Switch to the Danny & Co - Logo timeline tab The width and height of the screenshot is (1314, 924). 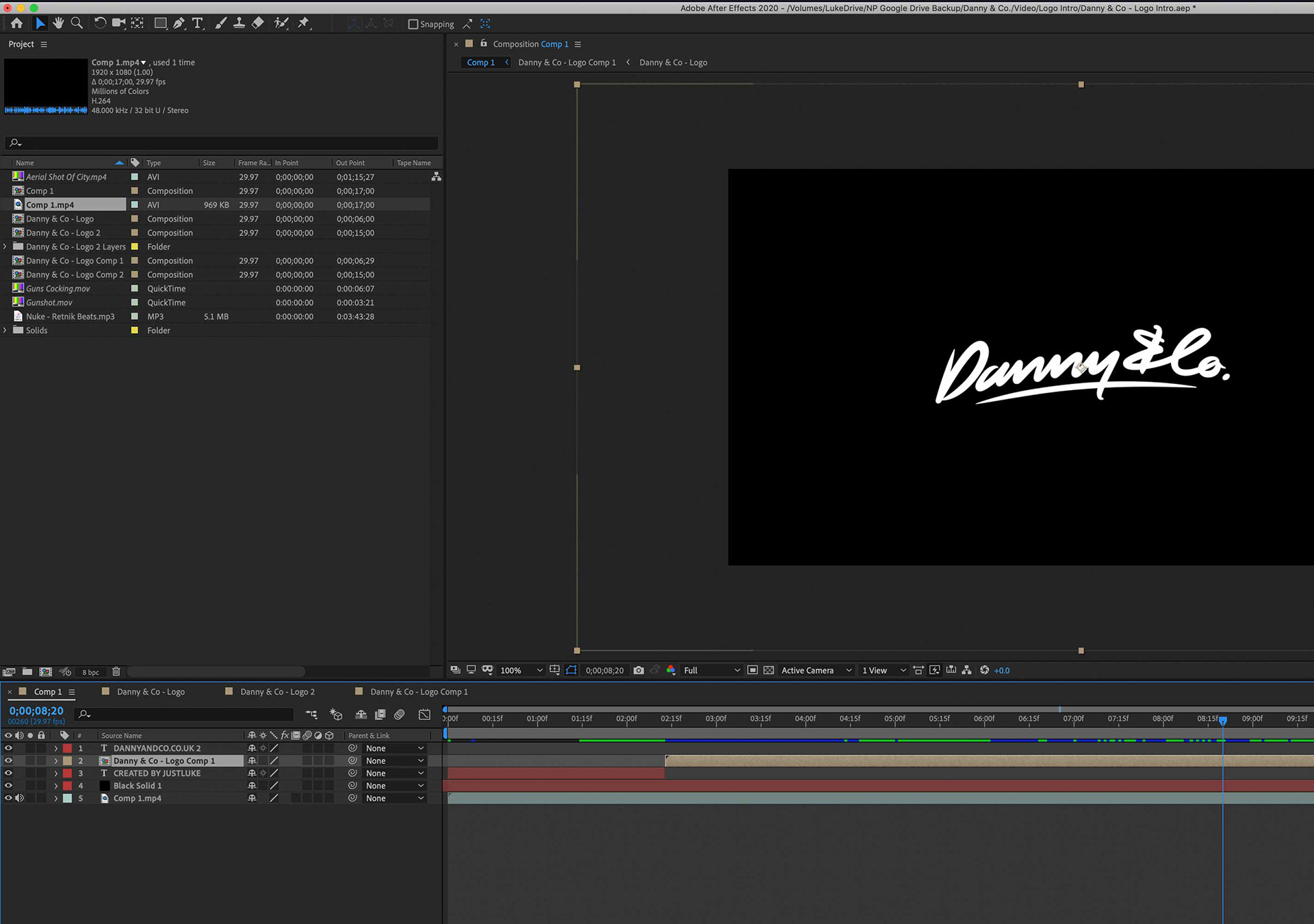[151, 692]
